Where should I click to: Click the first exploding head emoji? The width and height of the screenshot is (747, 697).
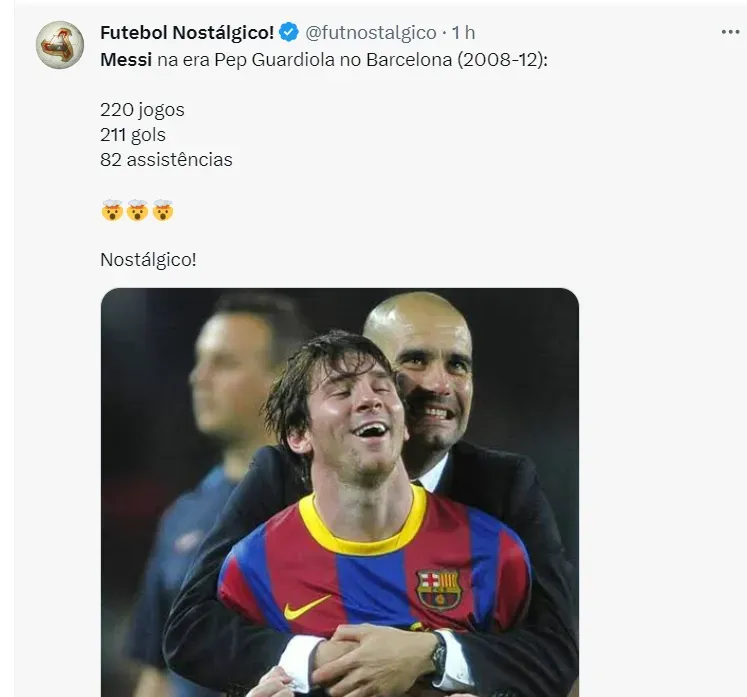point(111,210)
